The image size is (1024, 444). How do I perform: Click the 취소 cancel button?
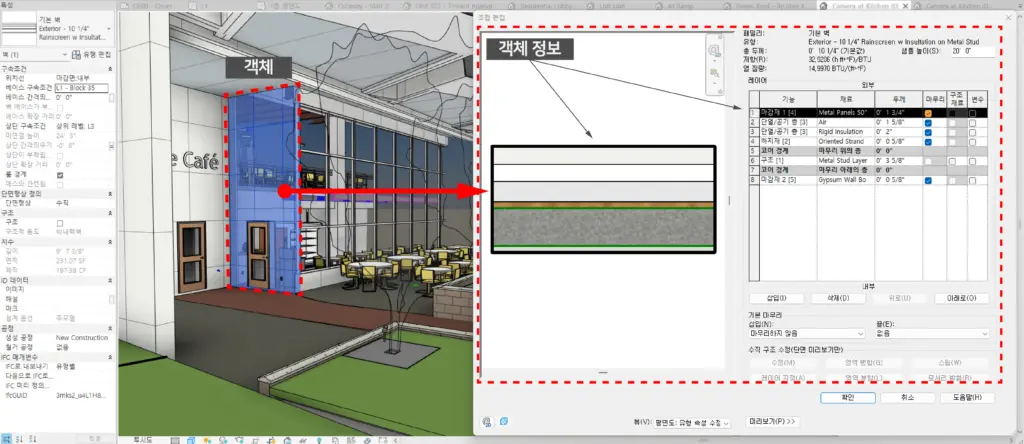907,398
